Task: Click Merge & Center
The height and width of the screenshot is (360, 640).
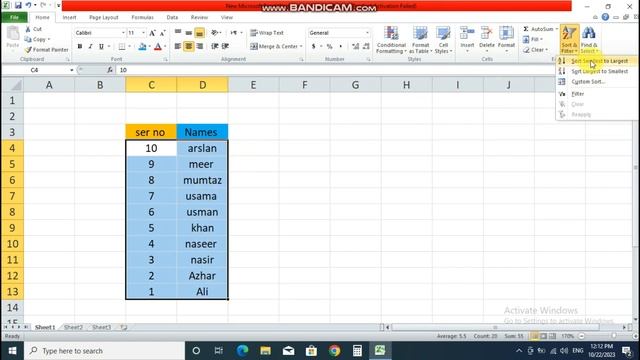Action: [274, 47]
